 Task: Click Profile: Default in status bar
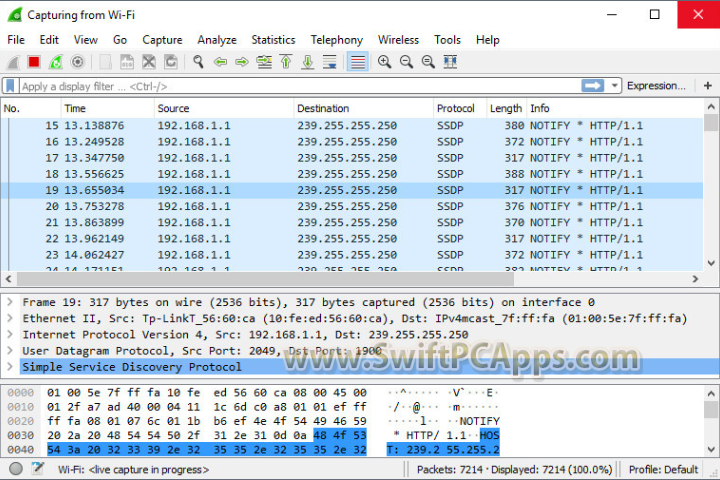pyautogui.click(x=663, y=469)
